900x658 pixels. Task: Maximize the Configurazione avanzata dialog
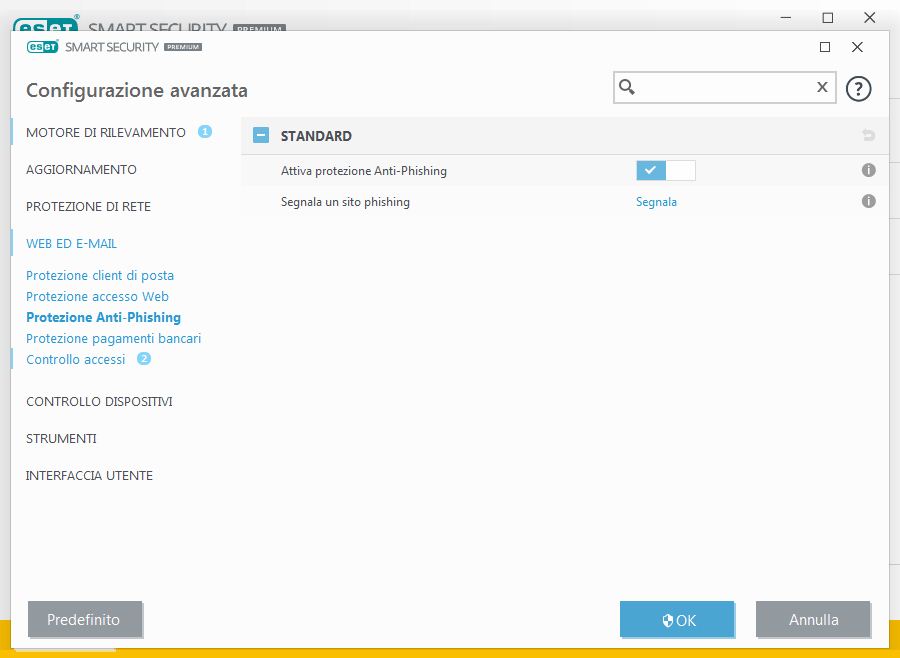pyautogui.click(x=825, y=47)
